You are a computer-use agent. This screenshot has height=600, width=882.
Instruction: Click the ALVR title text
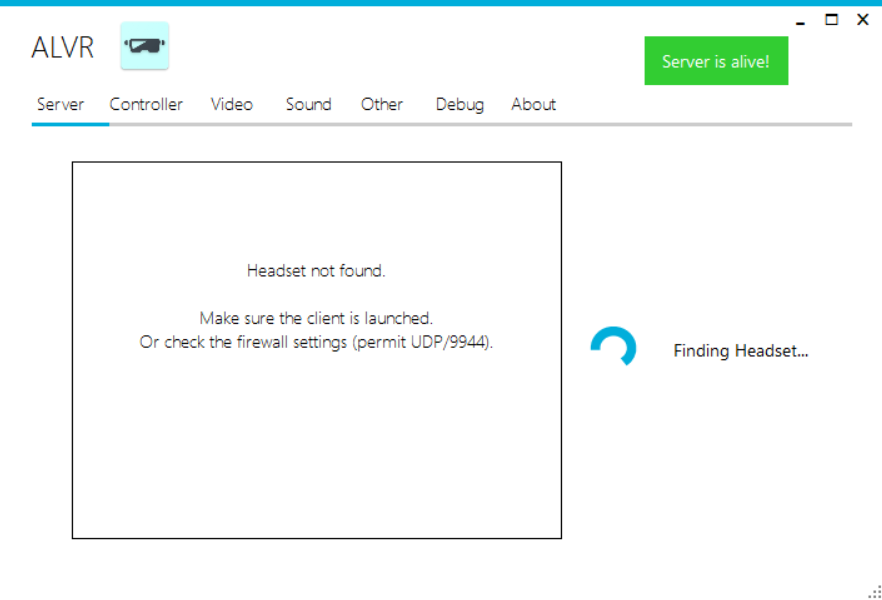62,47
